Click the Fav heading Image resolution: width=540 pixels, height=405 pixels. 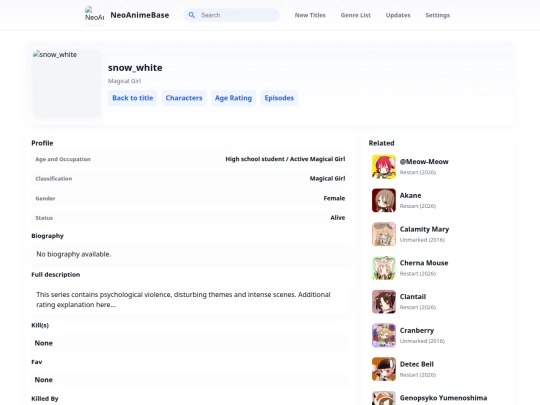tap(37, 362)
